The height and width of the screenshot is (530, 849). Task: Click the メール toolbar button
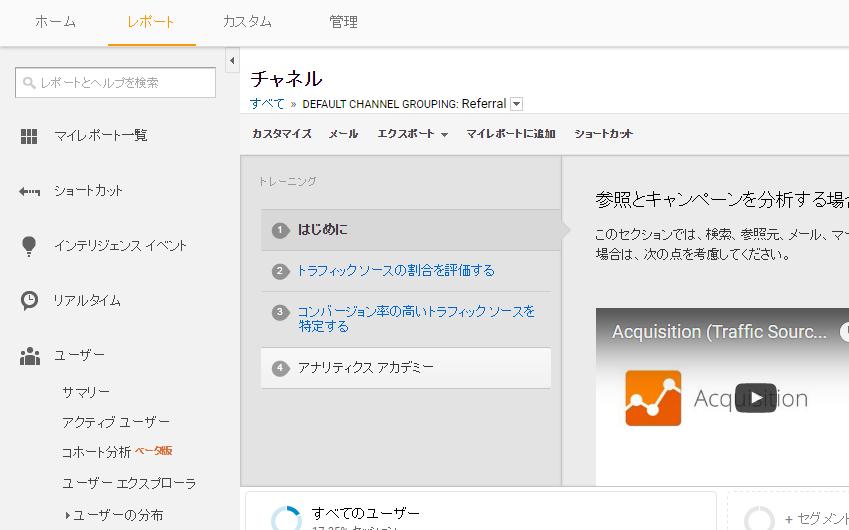(343, 134)
